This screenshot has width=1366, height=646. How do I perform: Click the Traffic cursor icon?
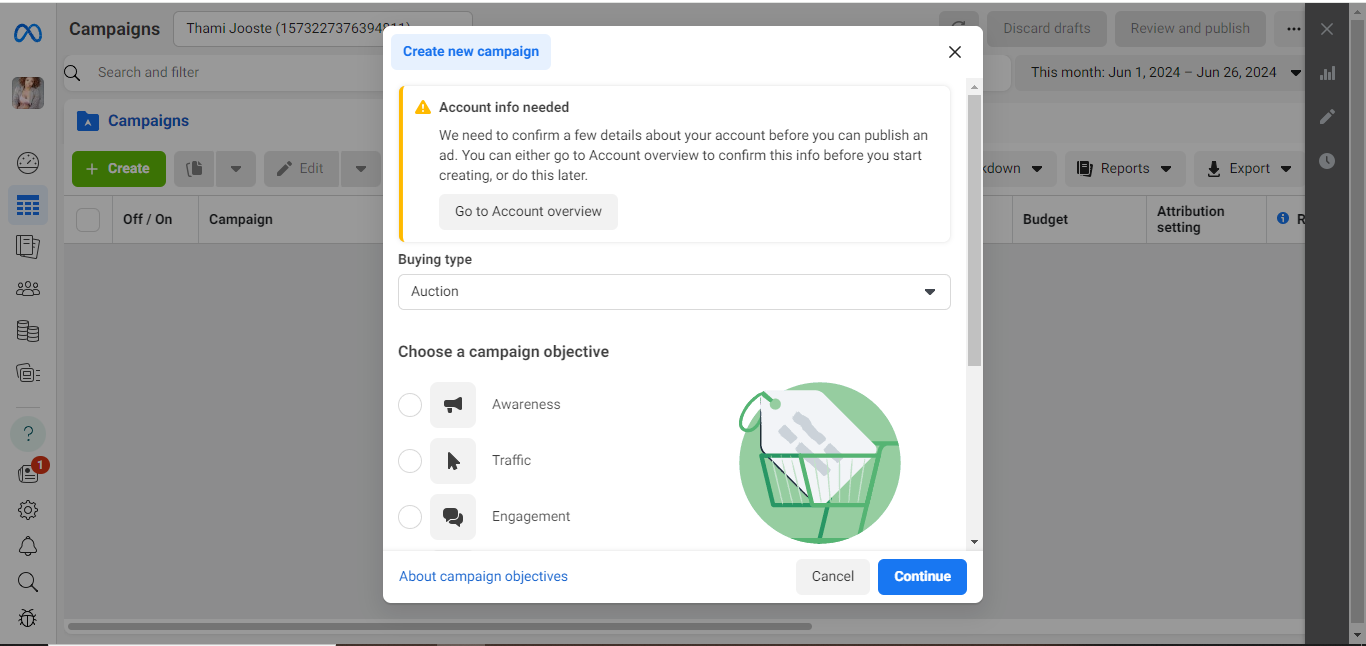[x=453, y=461]
